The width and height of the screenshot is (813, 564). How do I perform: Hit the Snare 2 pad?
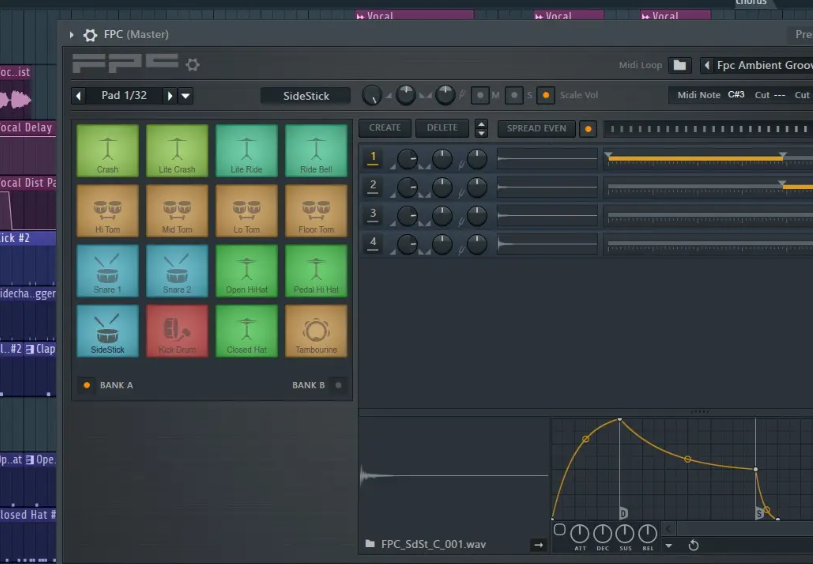click(177, 271)
